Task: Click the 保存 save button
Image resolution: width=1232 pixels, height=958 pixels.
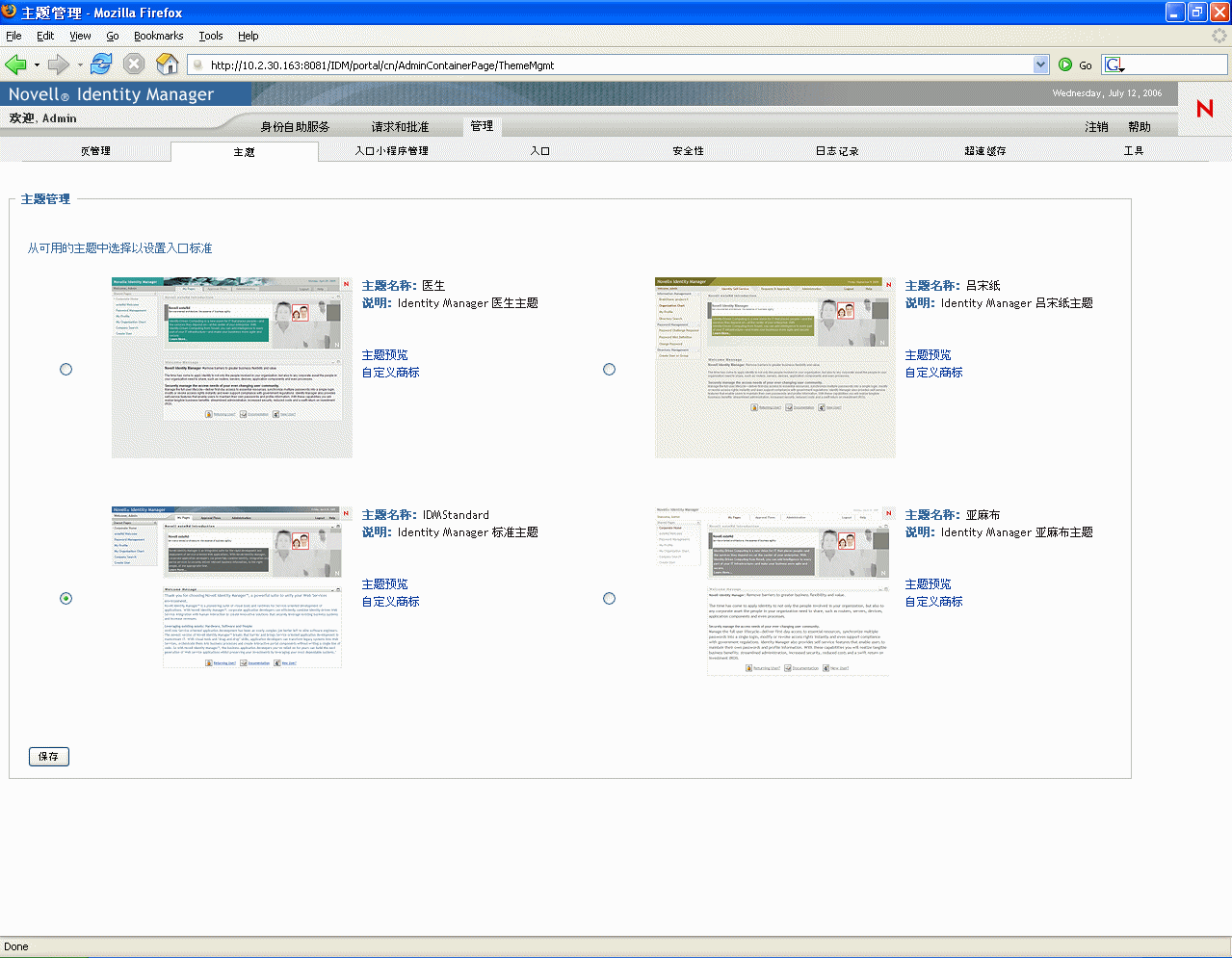Action: [49, 757]
